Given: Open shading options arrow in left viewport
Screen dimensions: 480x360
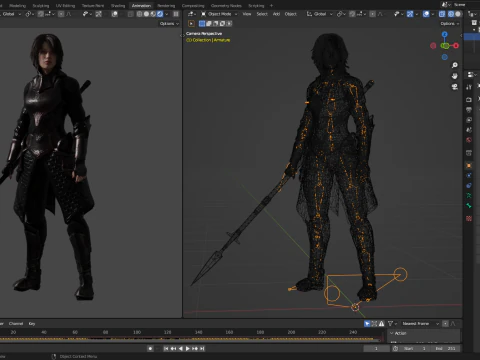Looking at the screenshot, I should coord(167,14).
